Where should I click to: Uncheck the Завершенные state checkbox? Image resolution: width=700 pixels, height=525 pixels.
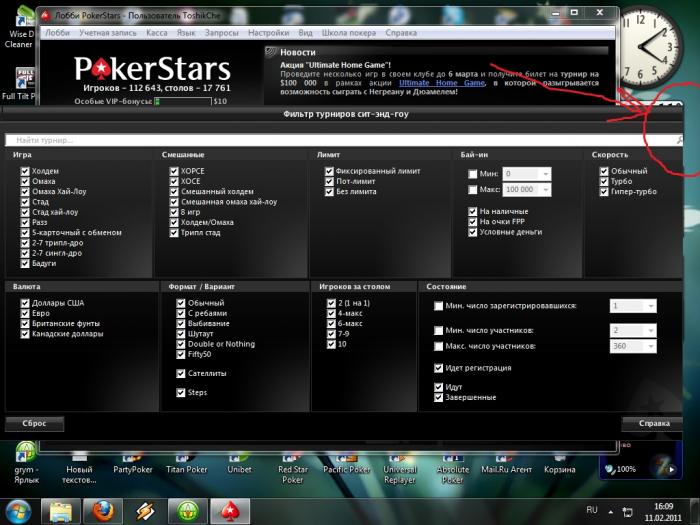tap(438, 397)
